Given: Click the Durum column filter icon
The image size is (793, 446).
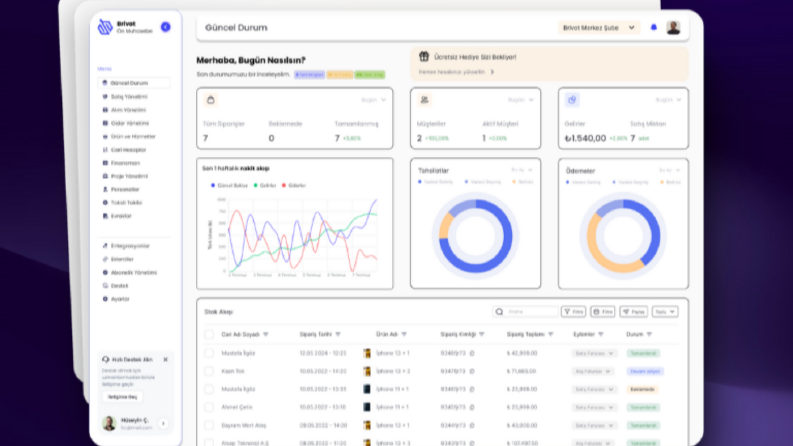Looking at the screenshot, I should coord(649,334).
